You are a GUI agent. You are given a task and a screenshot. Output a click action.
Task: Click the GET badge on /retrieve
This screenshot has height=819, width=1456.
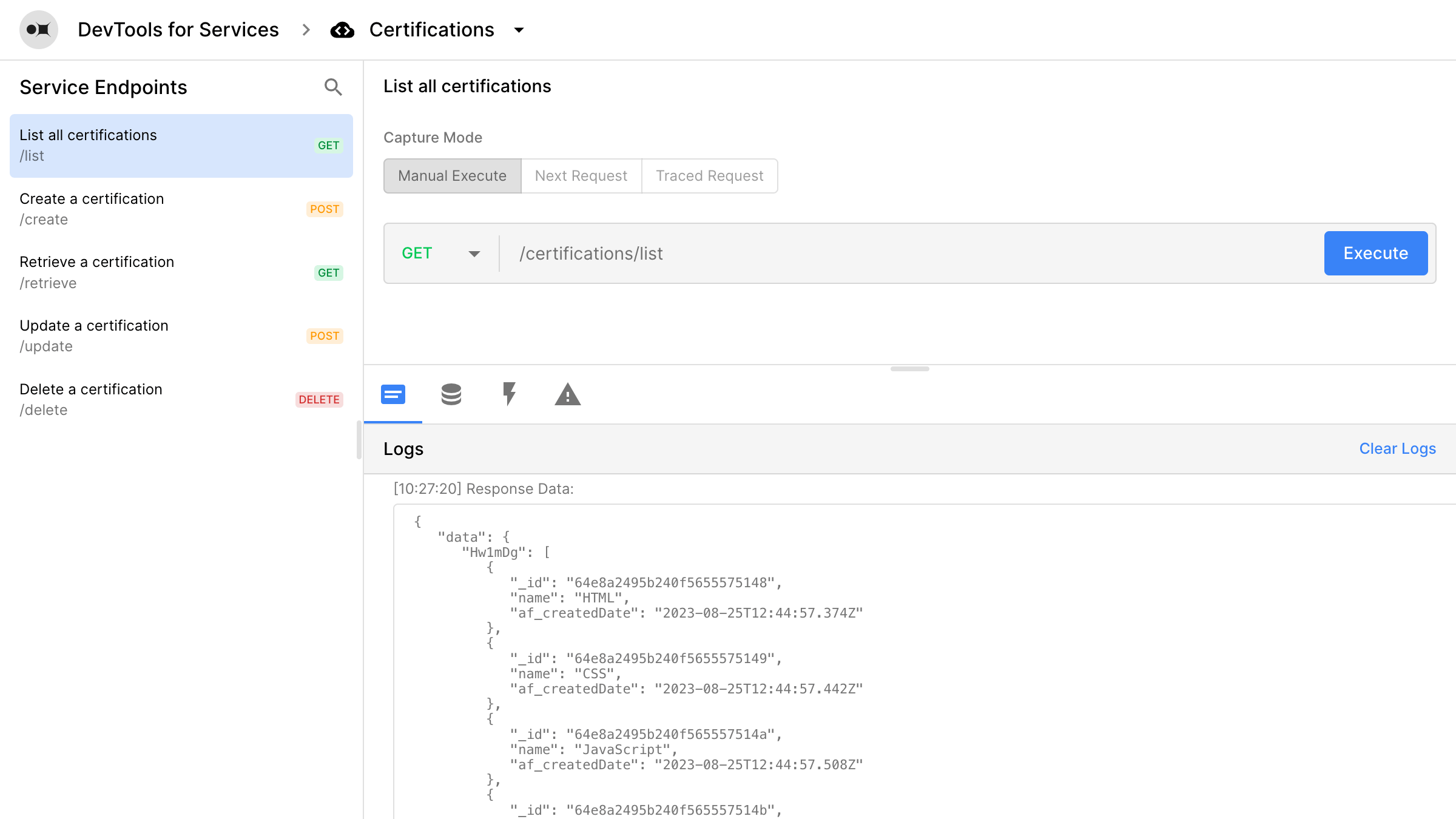pos(329,273)
